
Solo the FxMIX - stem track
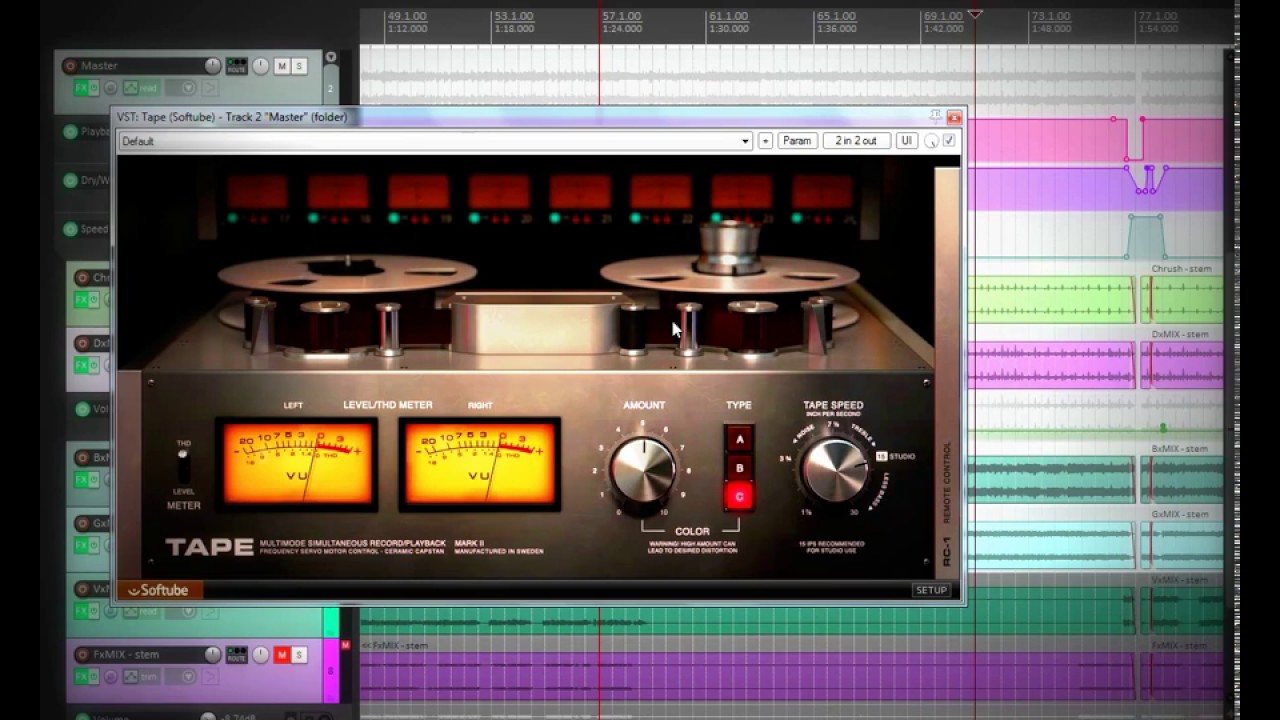click(x=299, y=655)
